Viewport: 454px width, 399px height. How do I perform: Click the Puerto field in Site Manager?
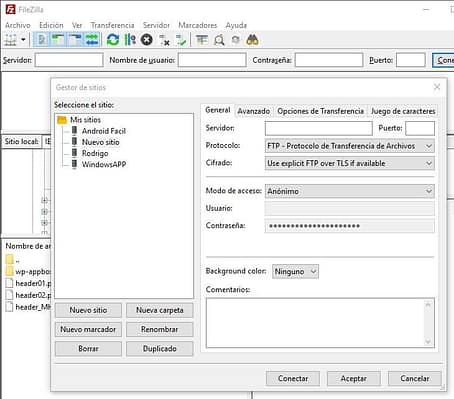click(420, 128)
